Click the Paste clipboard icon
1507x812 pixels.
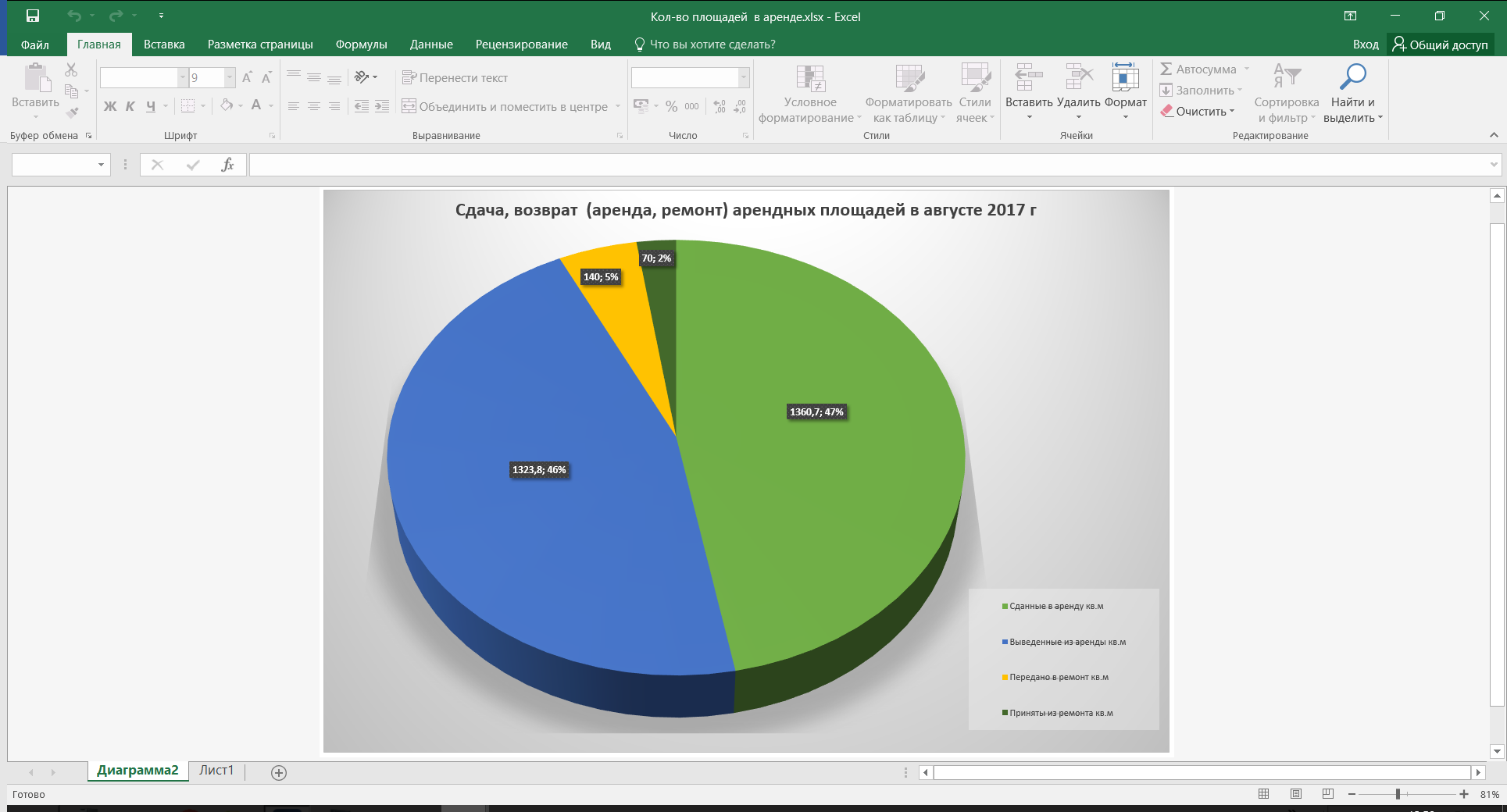[36, 78]
